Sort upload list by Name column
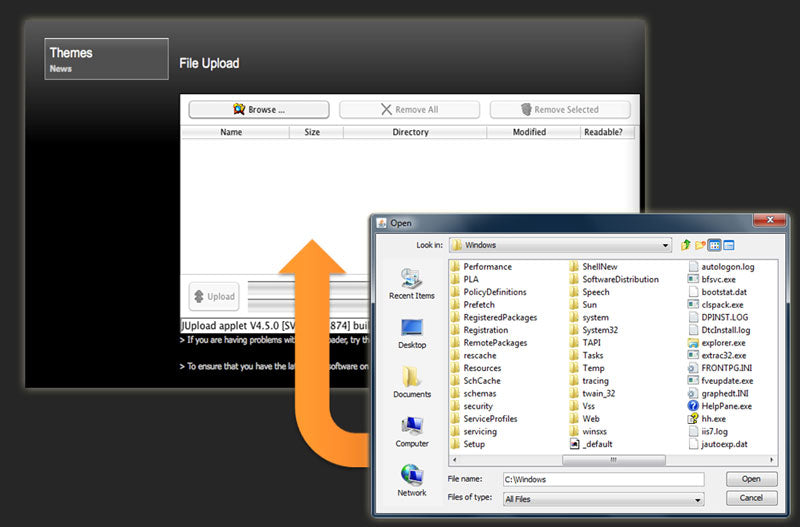 (231, 132)
